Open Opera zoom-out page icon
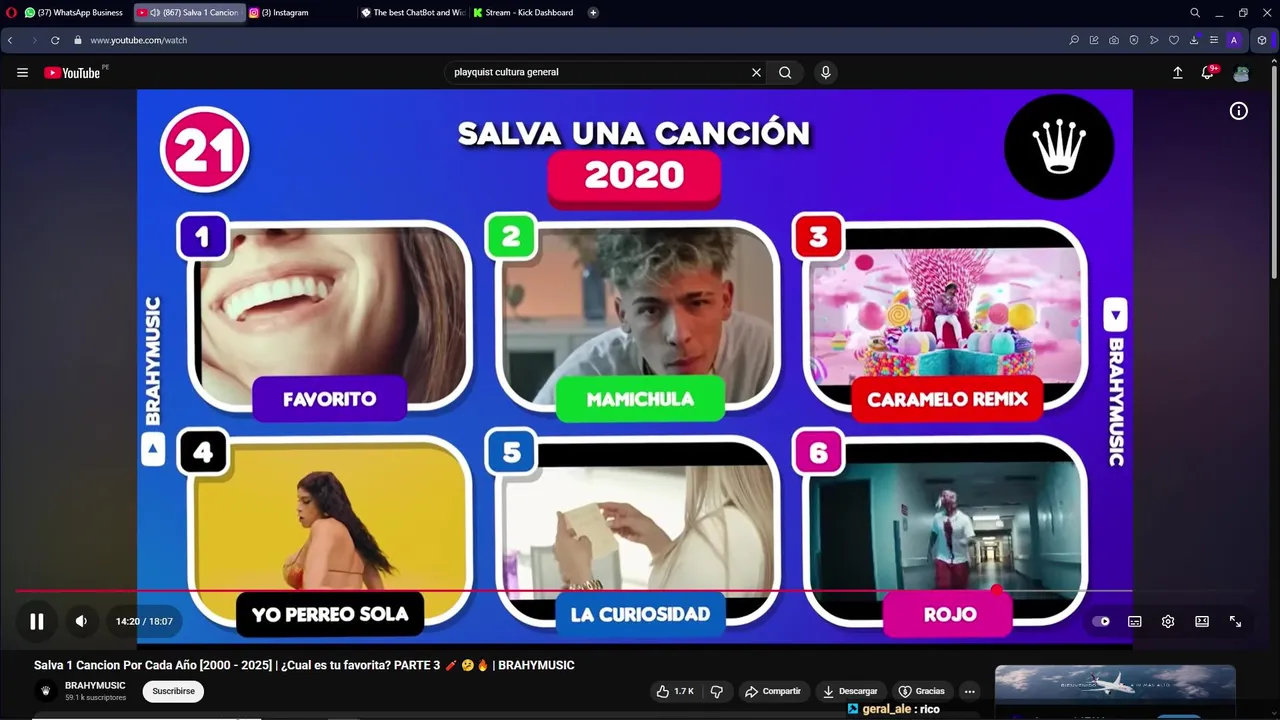 1074,40
